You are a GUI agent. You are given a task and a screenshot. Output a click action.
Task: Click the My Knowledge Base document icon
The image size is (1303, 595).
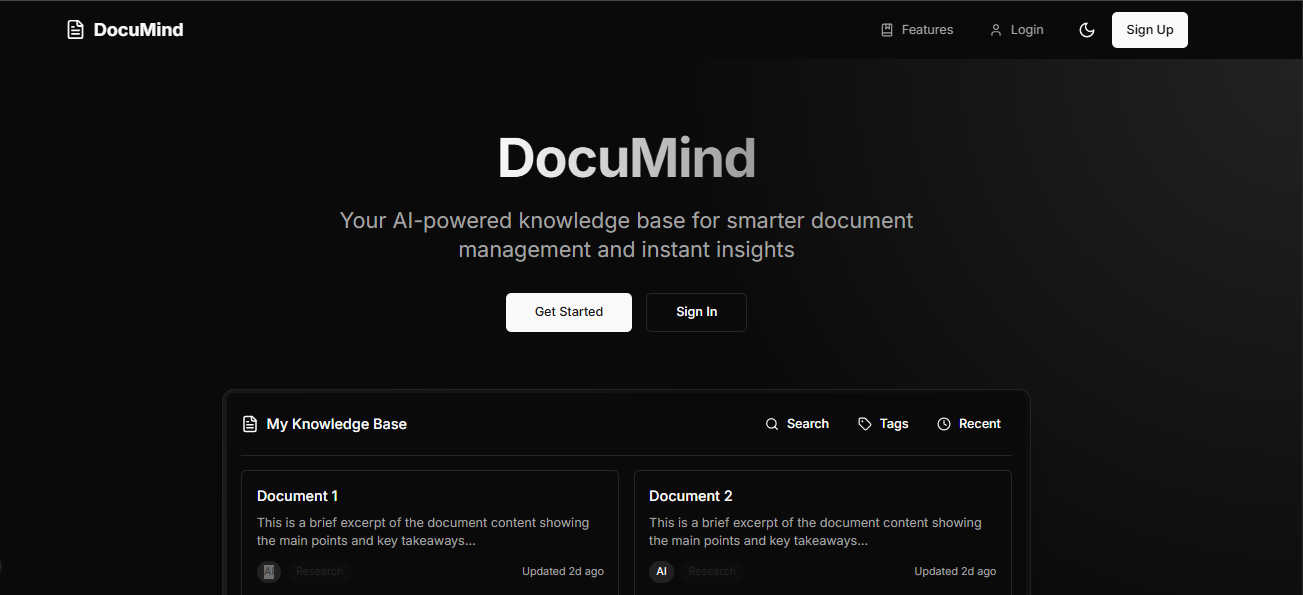coord(250,424)
